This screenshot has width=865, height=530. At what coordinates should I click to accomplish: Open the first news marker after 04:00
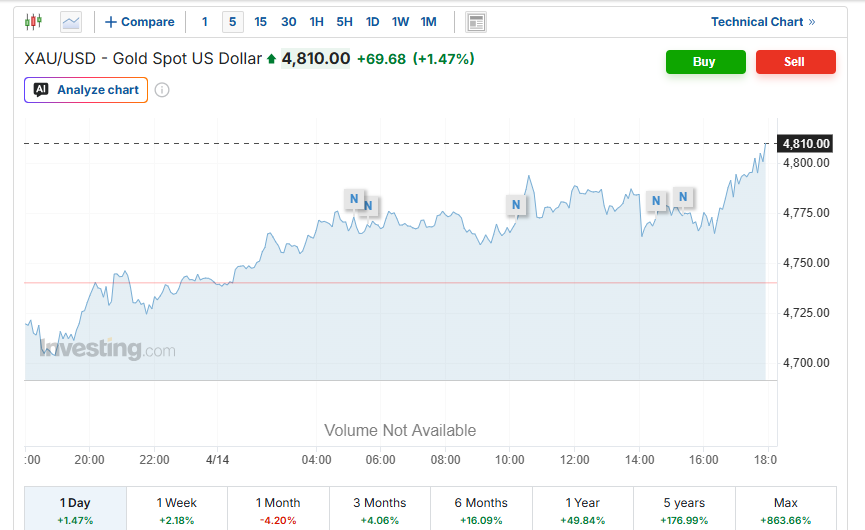coord(353,198)
